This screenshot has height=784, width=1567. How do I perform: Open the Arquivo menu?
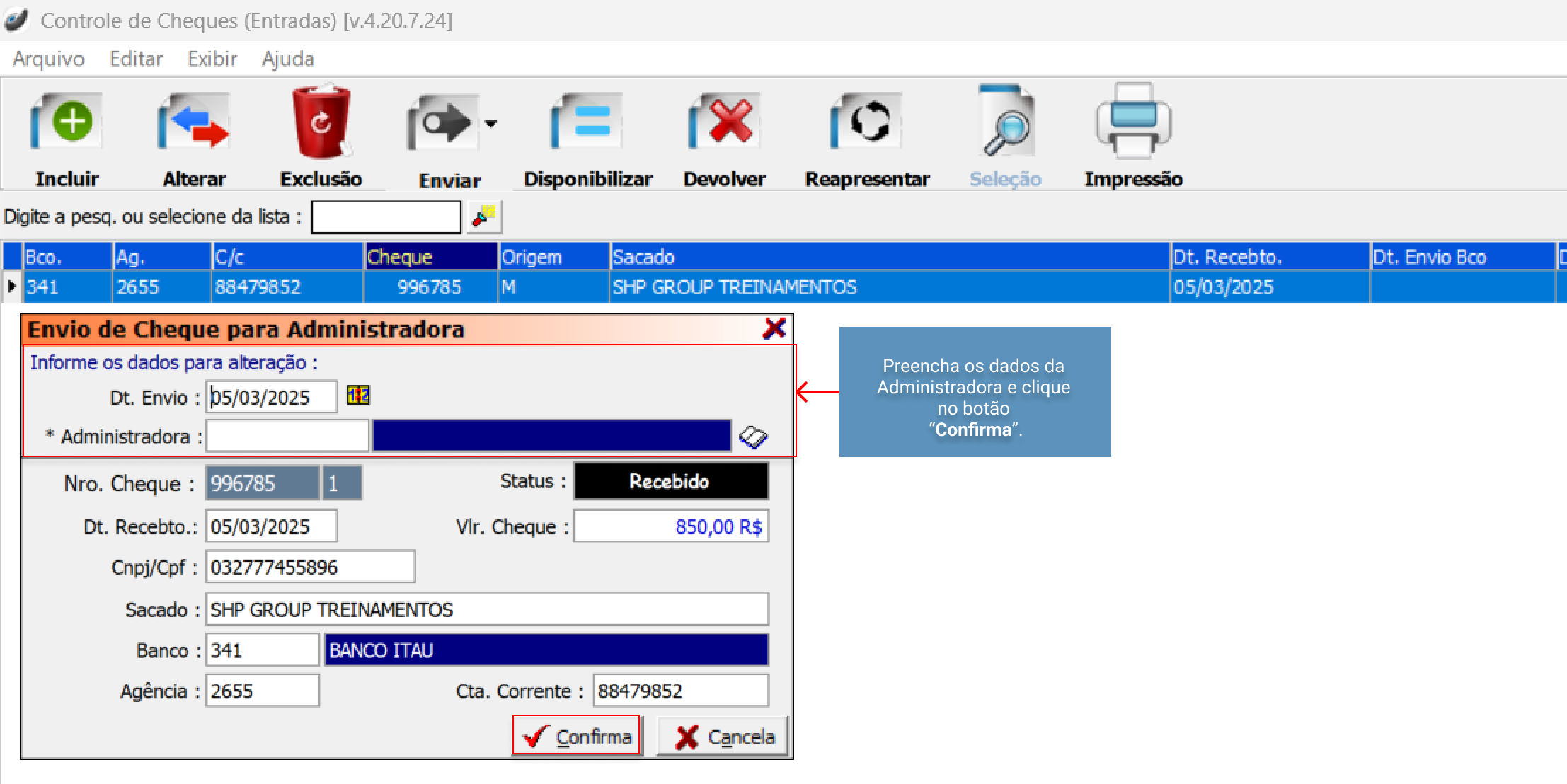pyautogui.click(x=49, y=59)
